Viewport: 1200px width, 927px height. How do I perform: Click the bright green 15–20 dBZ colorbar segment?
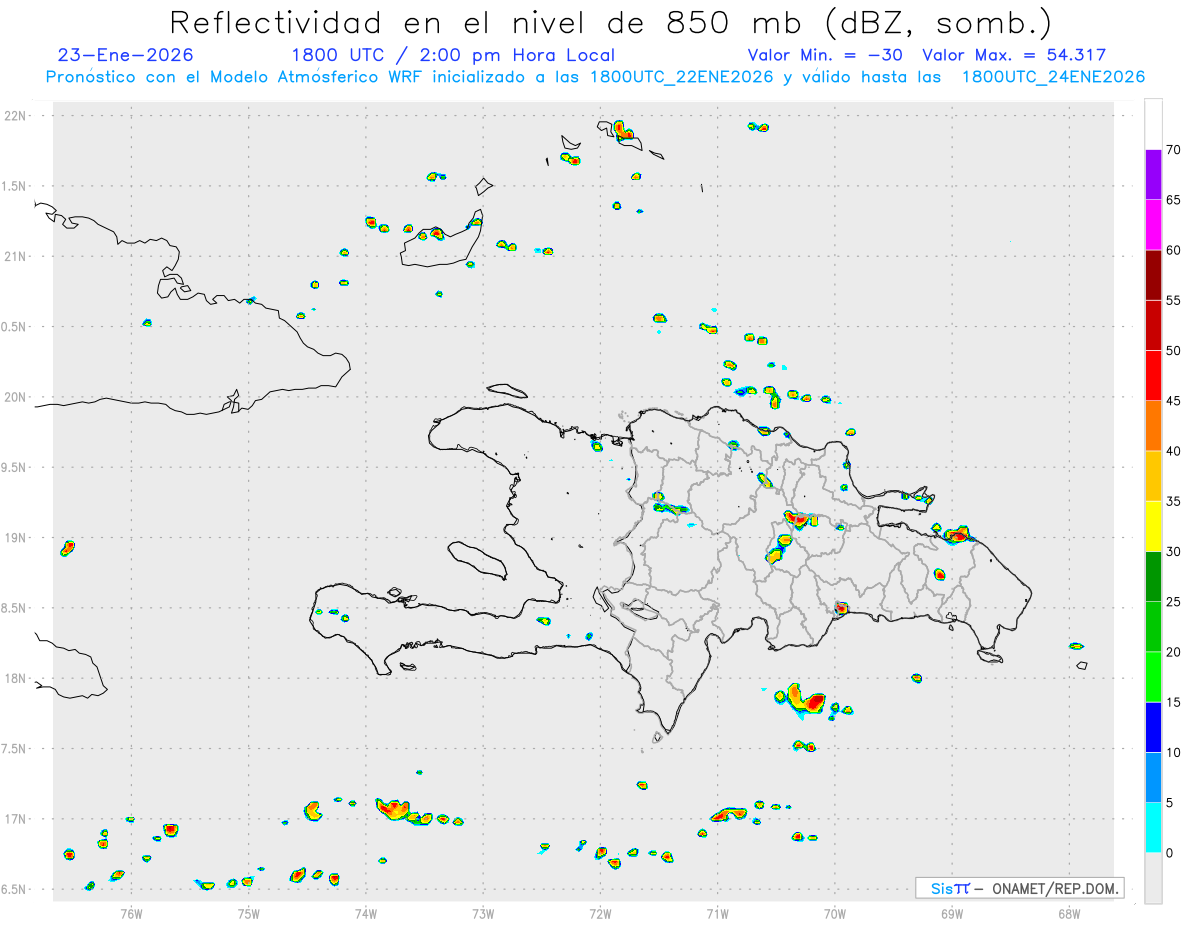pyautogui.click(x=1153, y=677)
